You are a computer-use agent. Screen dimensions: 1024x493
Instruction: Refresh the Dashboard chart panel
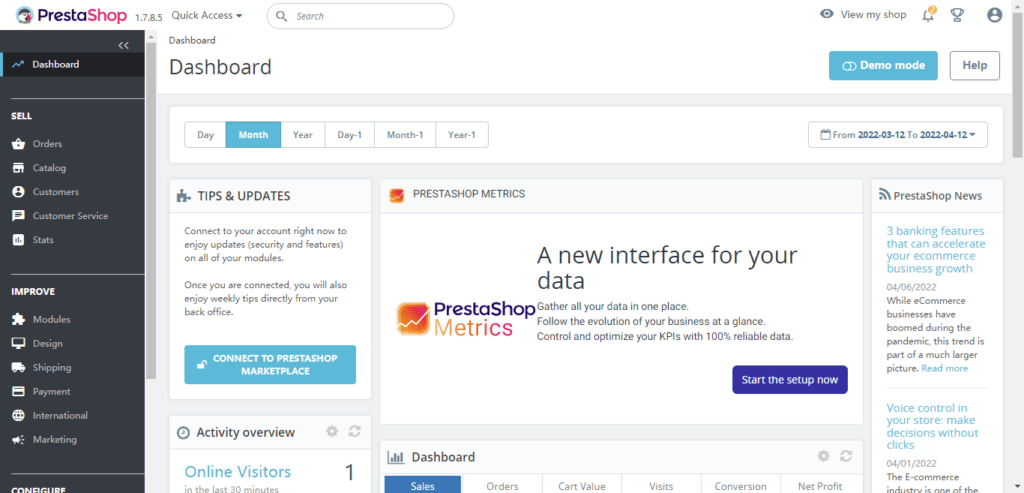coord(846,456)
